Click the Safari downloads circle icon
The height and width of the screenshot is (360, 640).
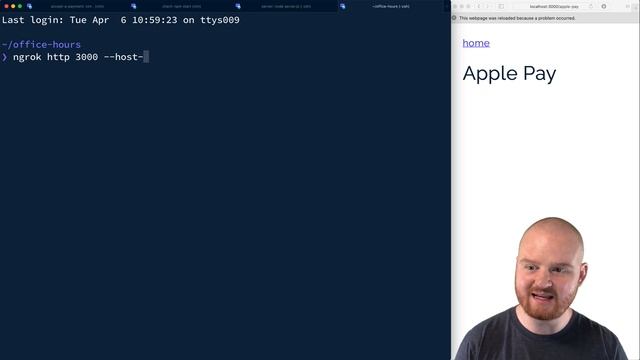[x=604, y=7]
